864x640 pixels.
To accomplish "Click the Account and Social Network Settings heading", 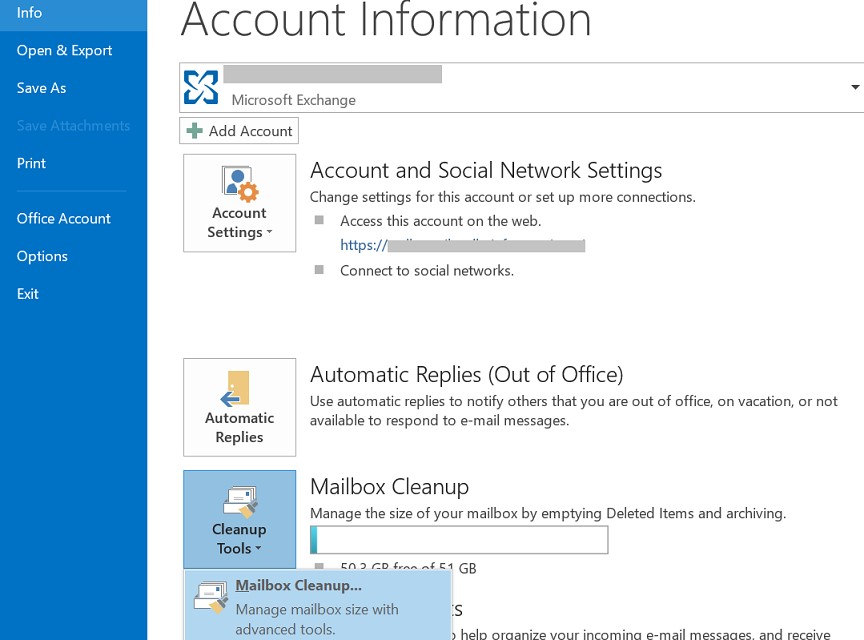I will click(x=486, y=170).
